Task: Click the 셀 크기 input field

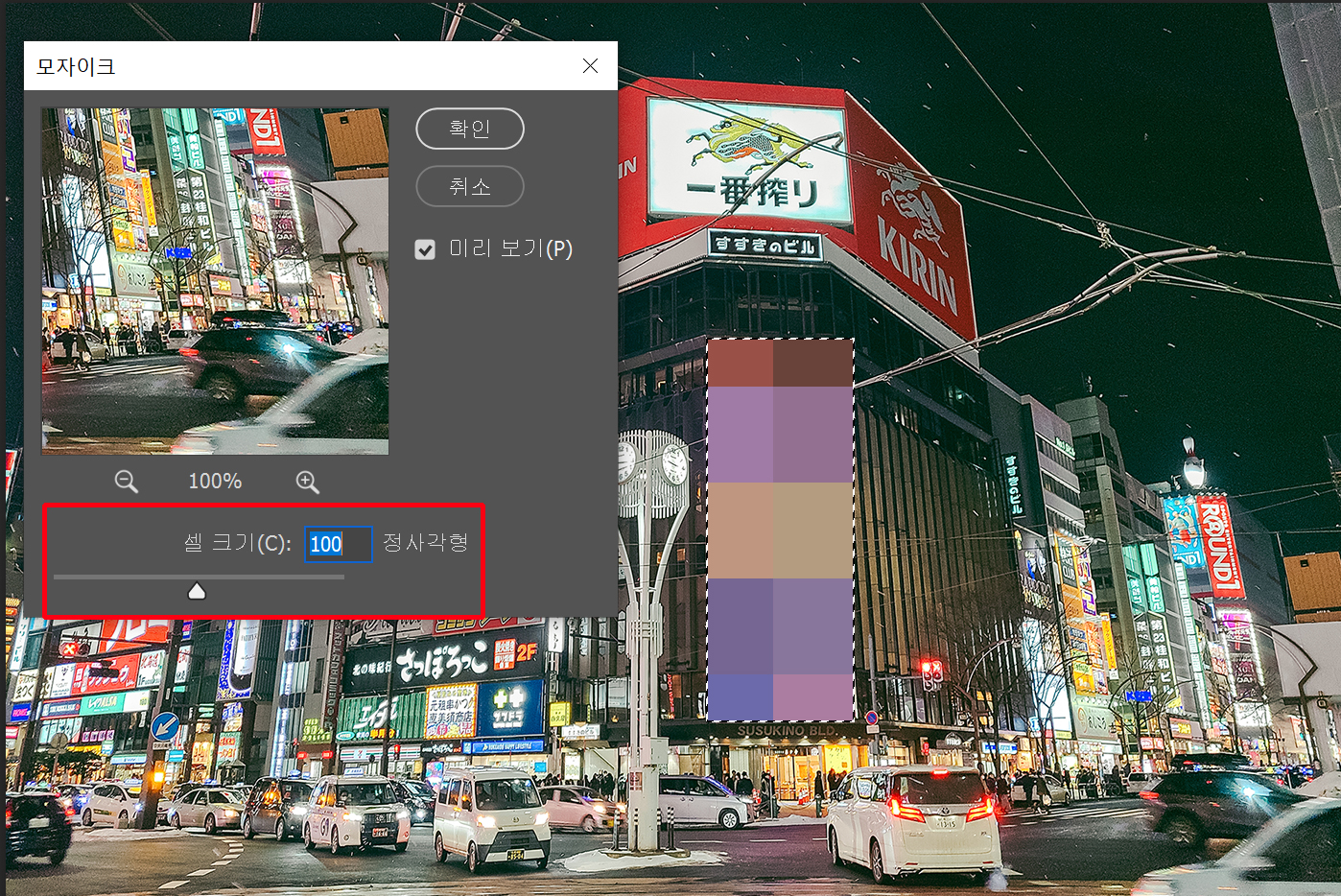Action: tap(339, 544)
